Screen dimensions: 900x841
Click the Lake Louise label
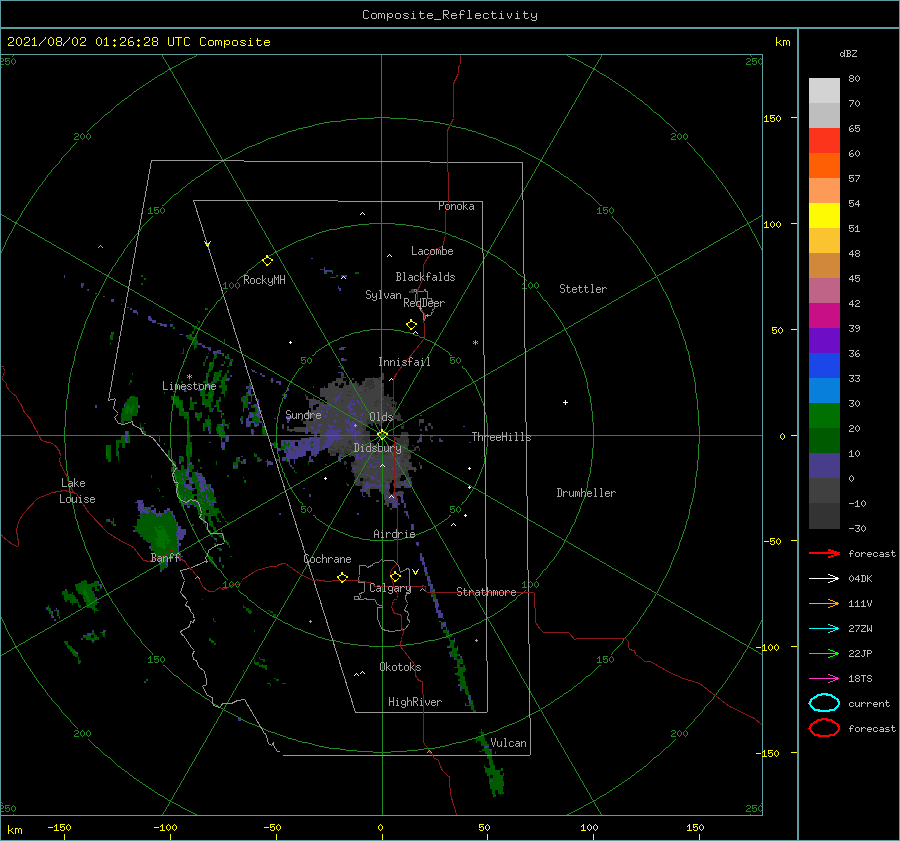[x=77, y=491]
